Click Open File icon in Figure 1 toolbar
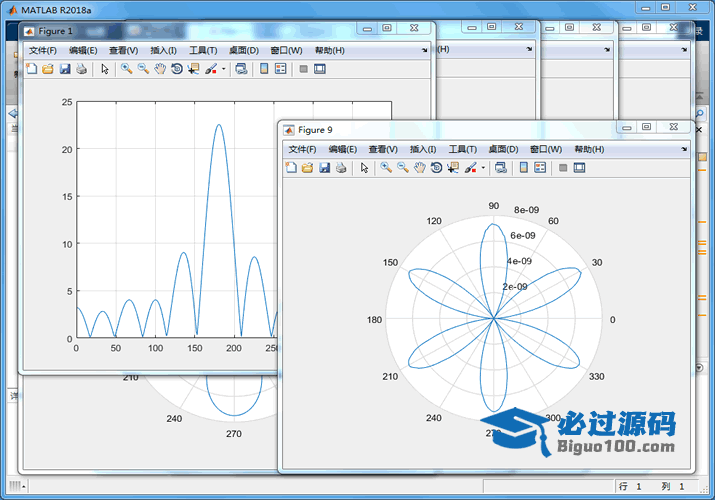The image size is (715, 500). [x=48, y=69]
